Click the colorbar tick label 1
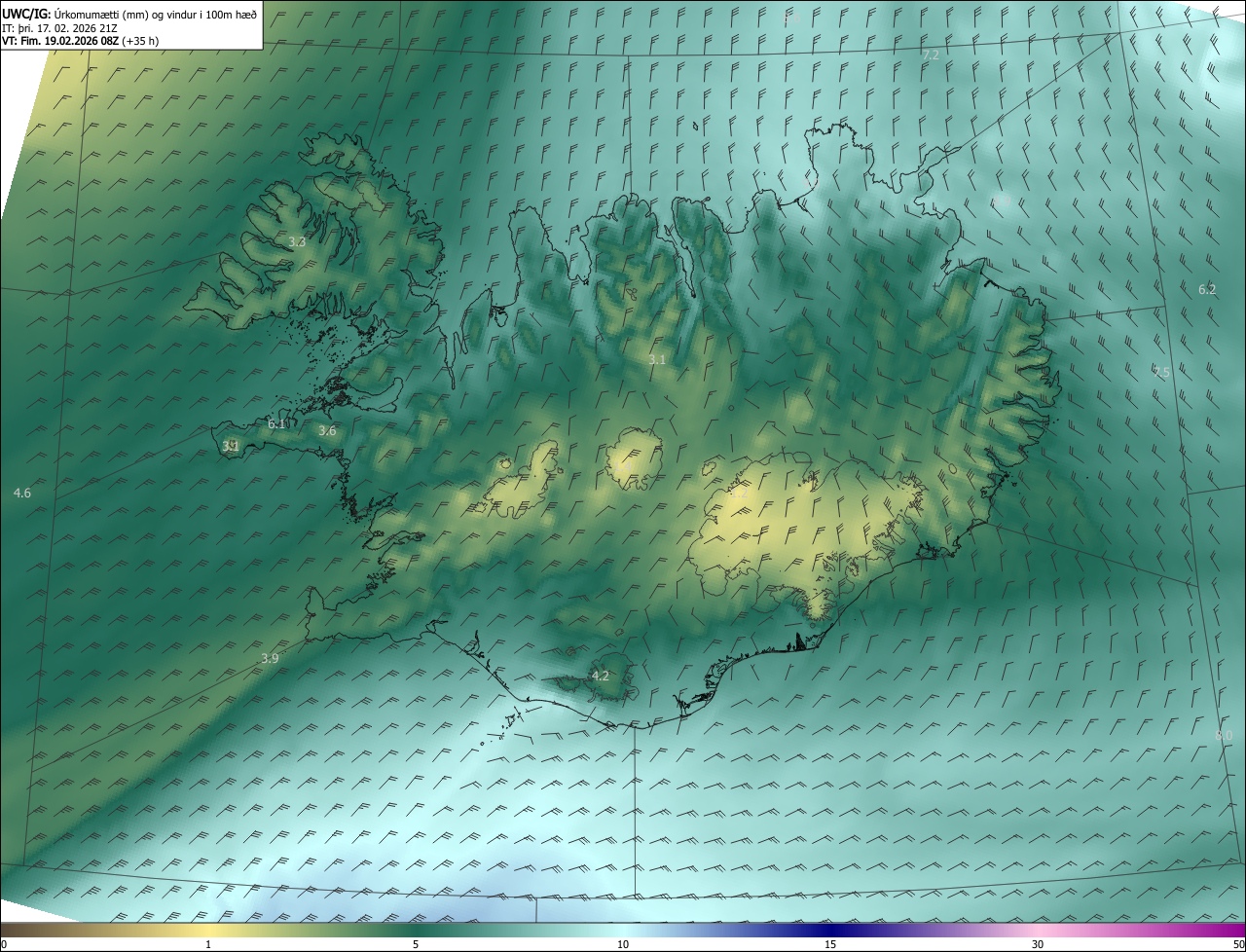1246x952 pixels. pos(208,944)
